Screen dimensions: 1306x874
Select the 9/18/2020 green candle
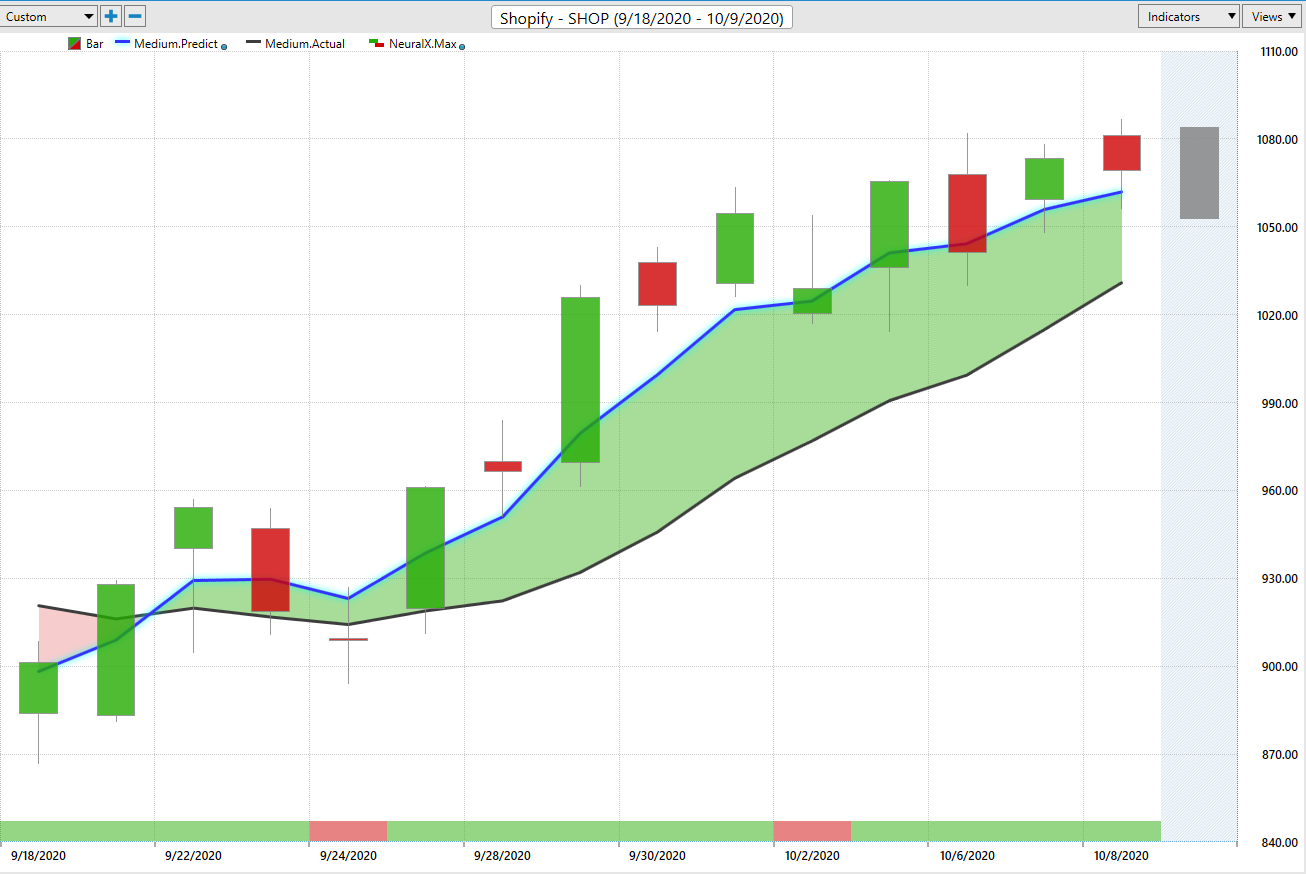click(39, 688)
